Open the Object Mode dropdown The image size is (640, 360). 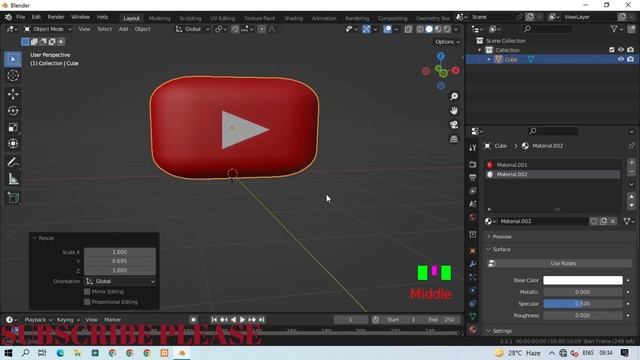point(47,29)
